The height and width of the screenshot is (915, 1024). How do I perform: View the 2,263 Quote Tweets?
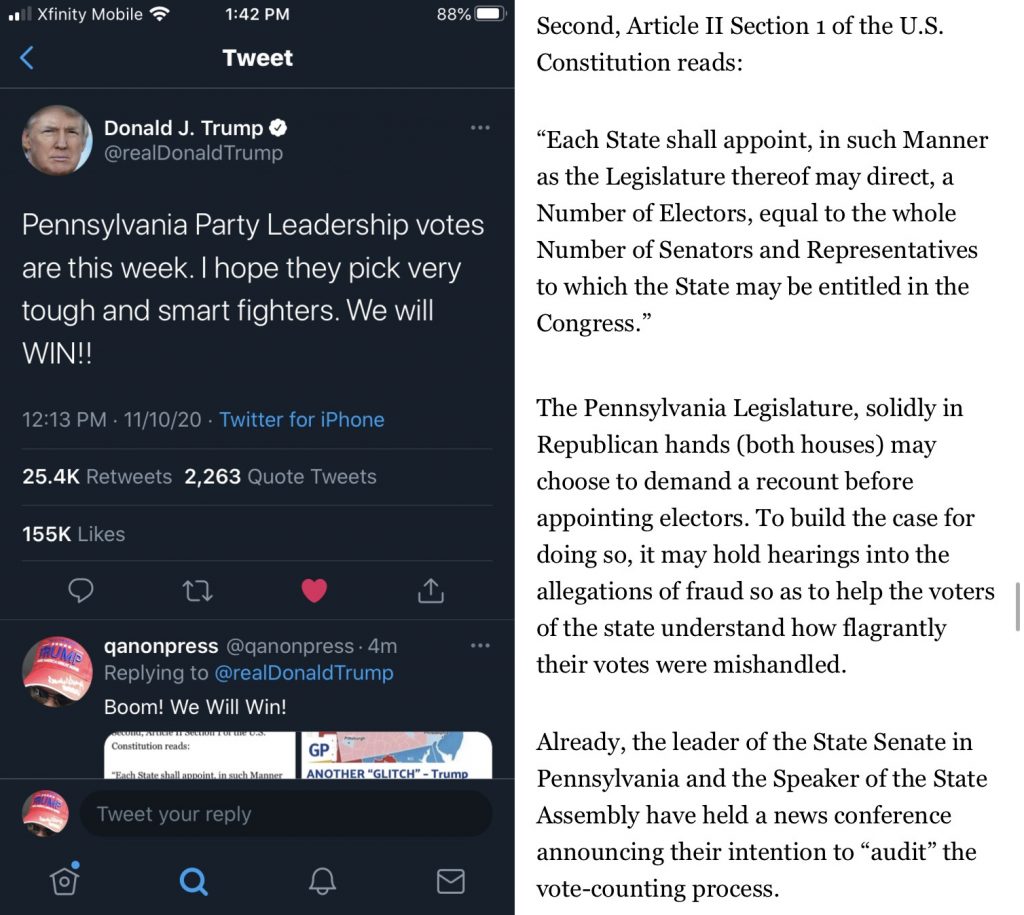click(x=280, y=477)
